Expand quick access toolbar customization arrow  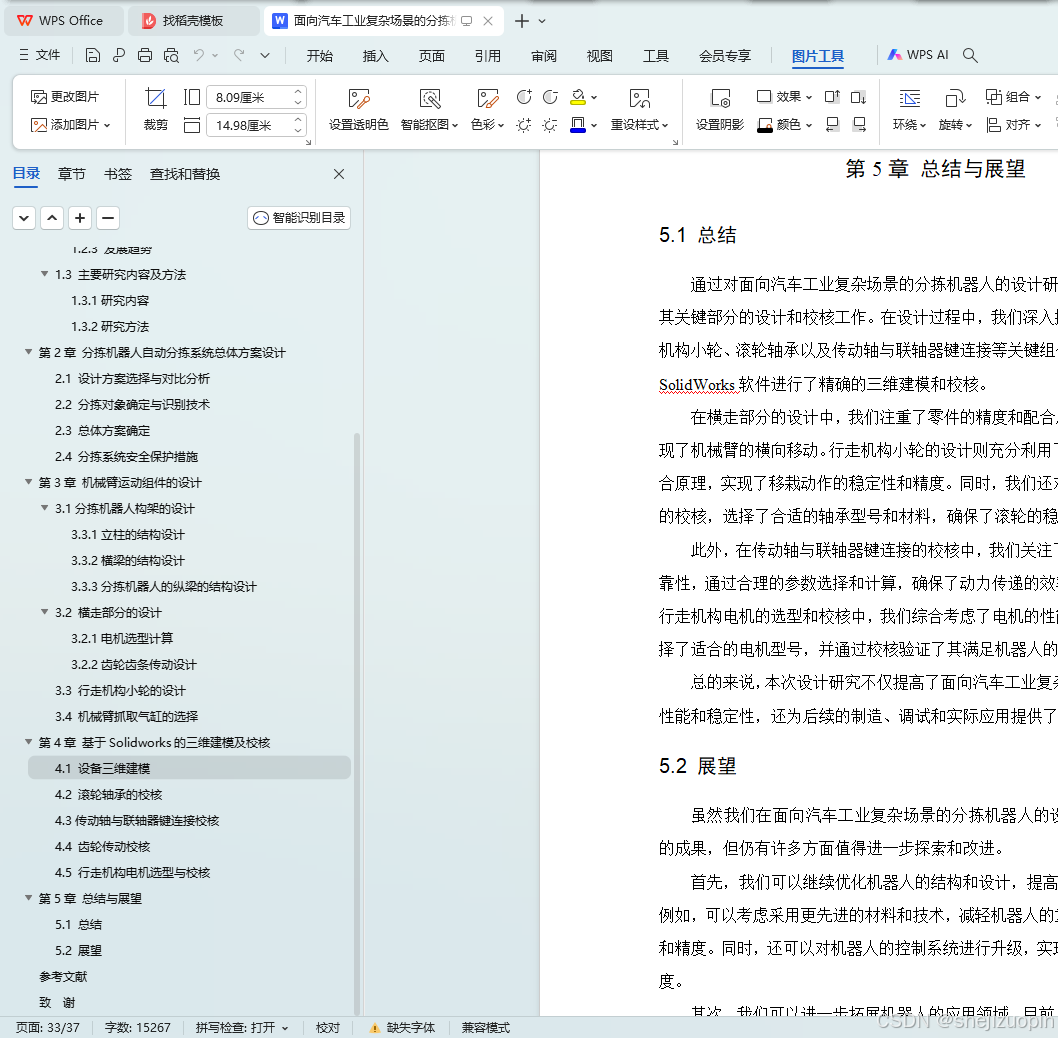pyautogui.click(x=264, y=55)
